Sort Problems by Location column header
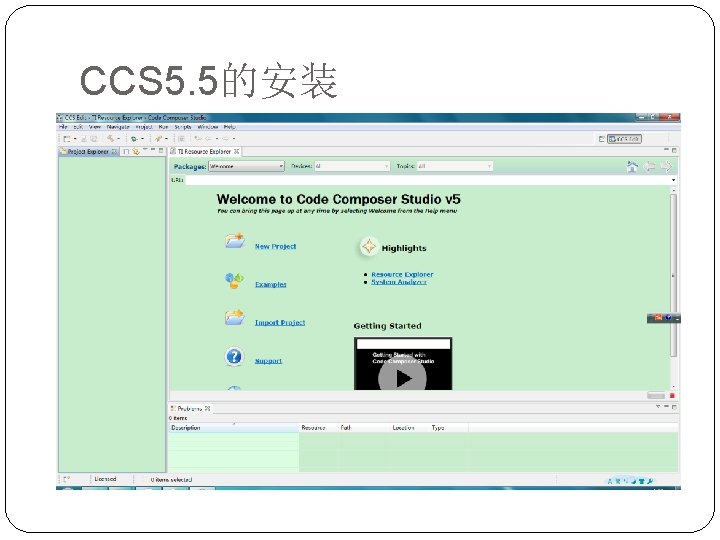Screen dimensions: 720x540 pos(410,428)
